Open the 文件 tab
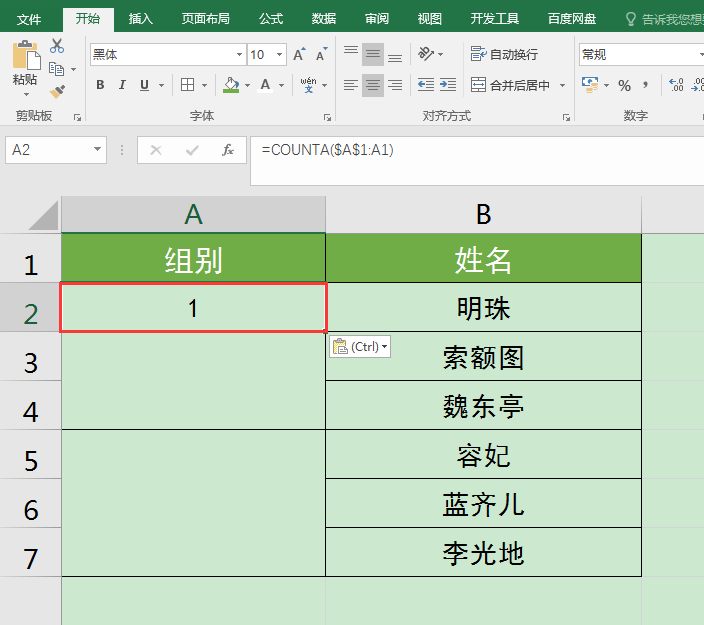Image resolution: width=704 pixels, height=625 pixels. (x=29, y=19)
